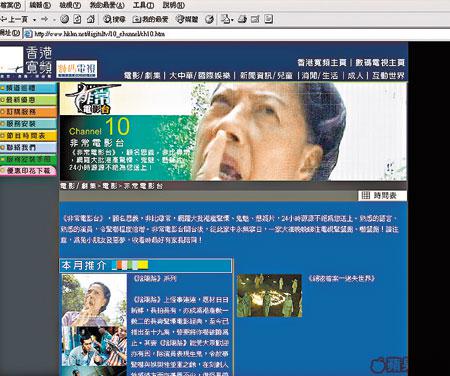The width and height of the screenshot is (450, 376).
Task: Open the 香港寬頻主頁 link
Action: [322, 63]
